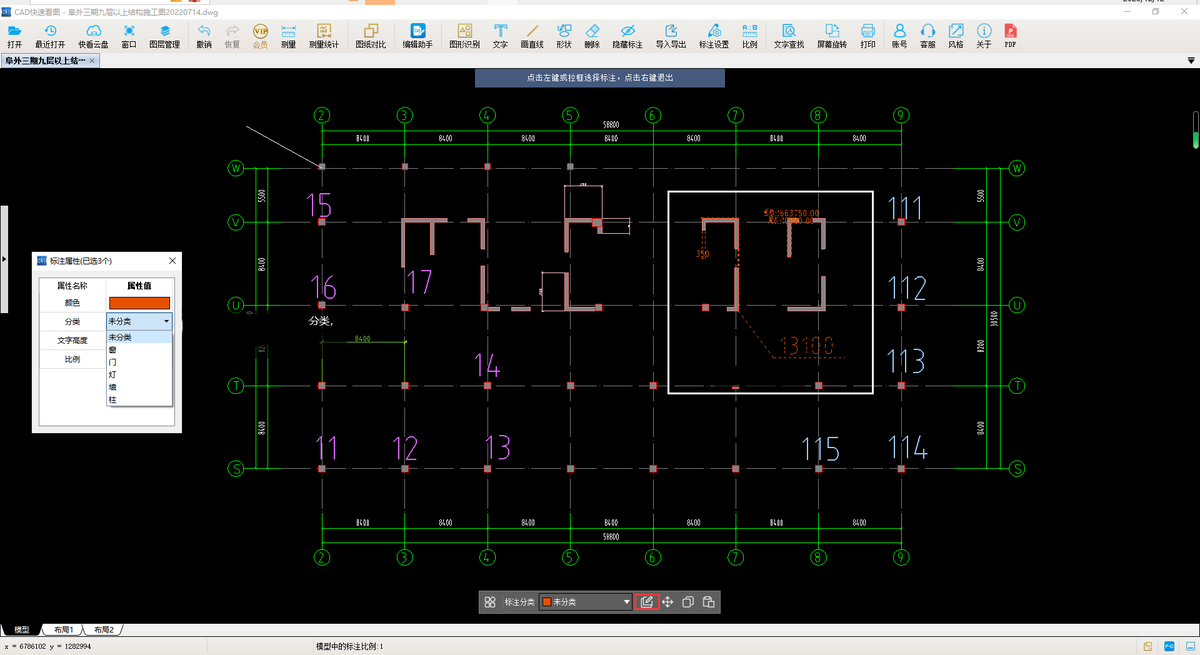The width and height of the screenshot is (1200, 655).
Task: Switch to the 模型 model tab
Action: (21, 630)
